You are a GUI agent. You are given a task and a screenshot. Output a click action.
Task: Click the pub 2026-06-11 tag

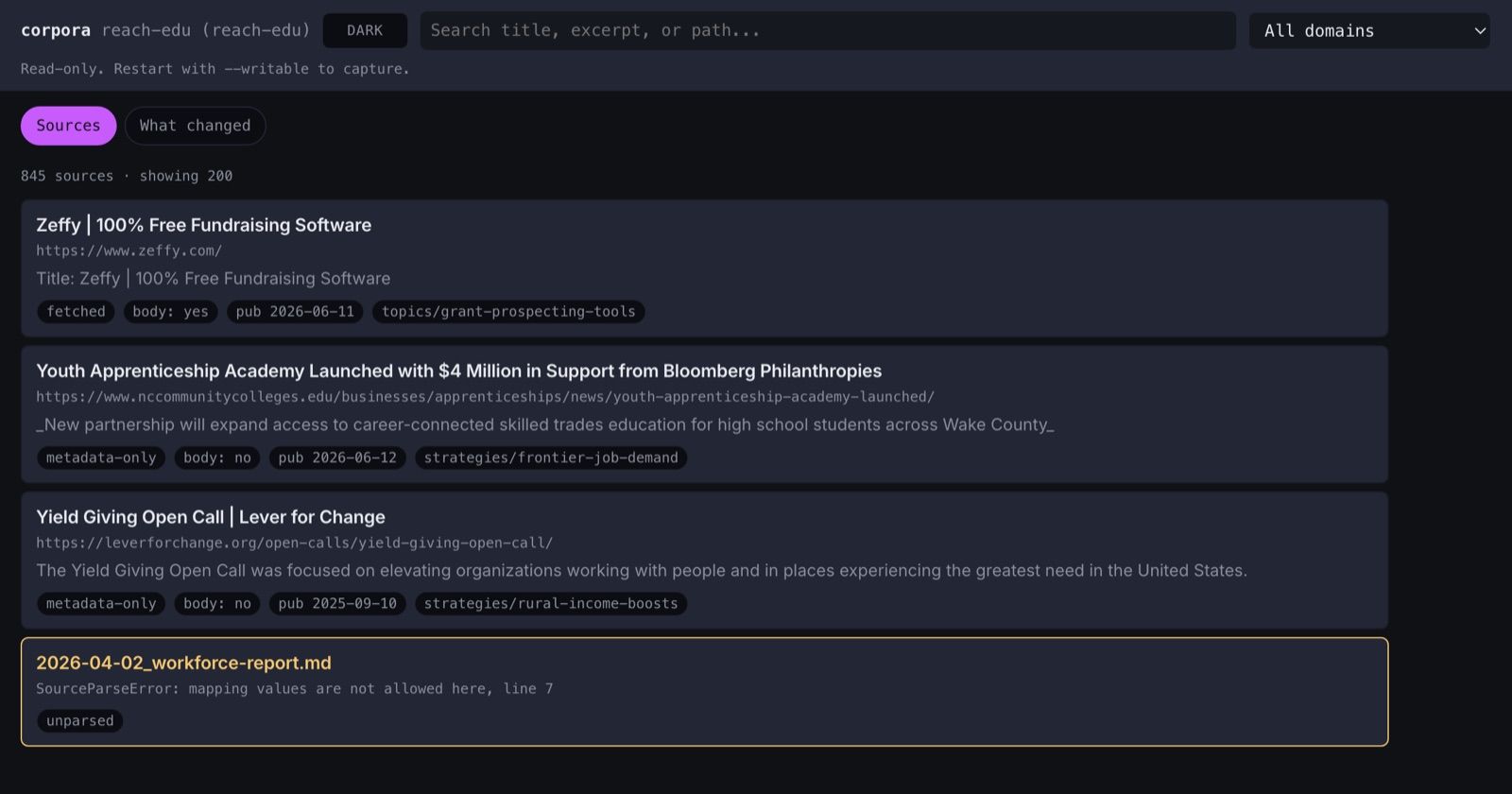(x=295, y=312)
